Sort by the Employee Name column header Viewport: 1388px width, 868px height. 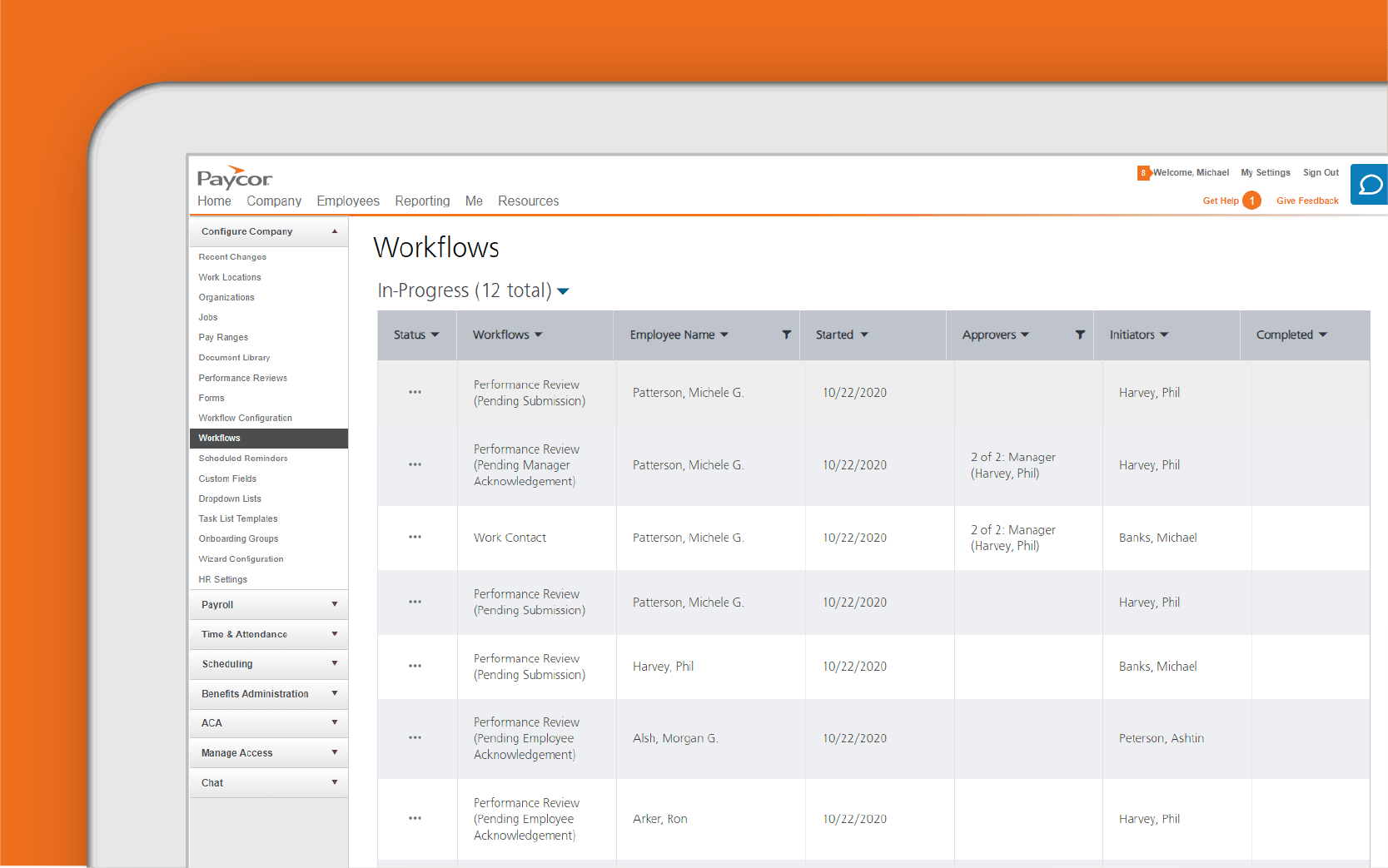coord(679,335)
